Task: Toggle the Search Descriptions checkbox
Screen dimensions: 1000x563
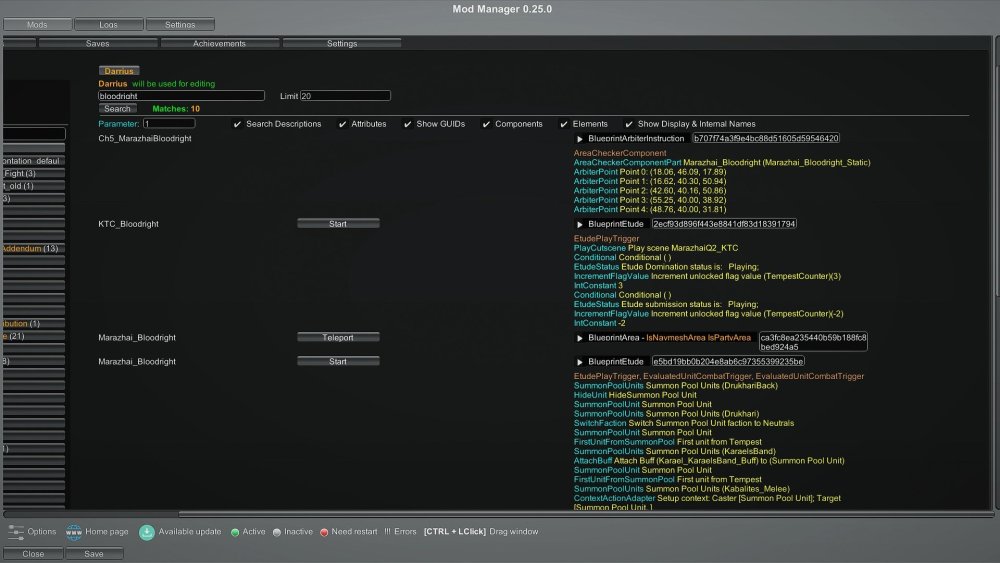Action: (237, 124)
